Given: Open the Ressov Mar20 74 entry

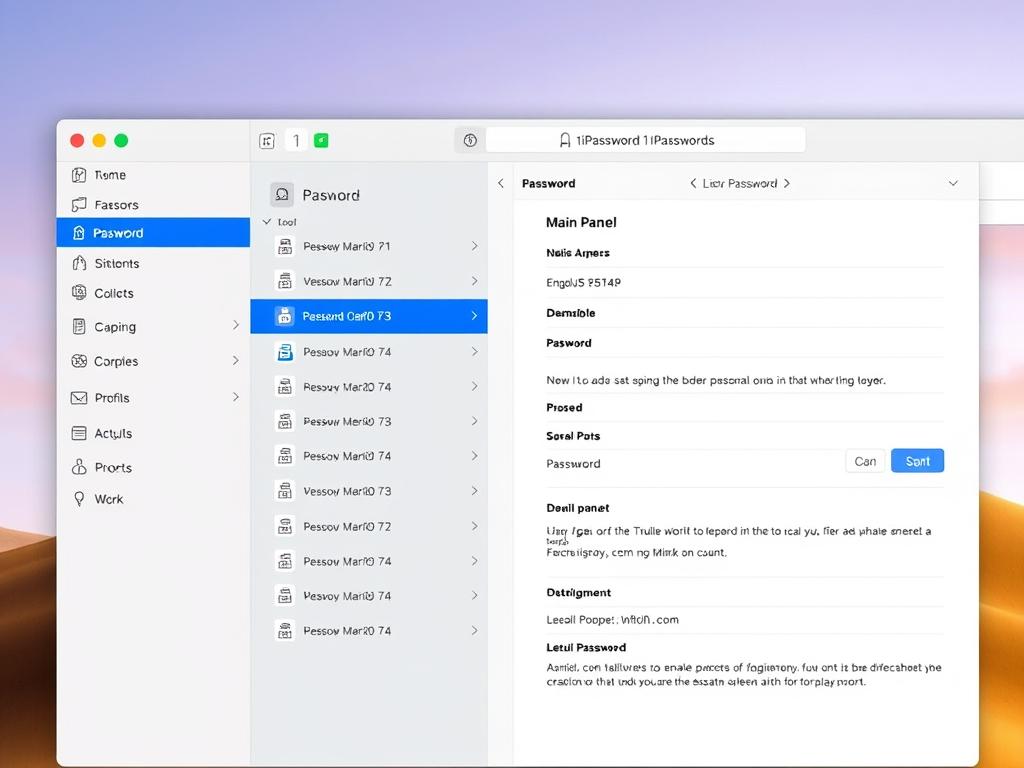Looking at the screenshot, I should 369,387.
